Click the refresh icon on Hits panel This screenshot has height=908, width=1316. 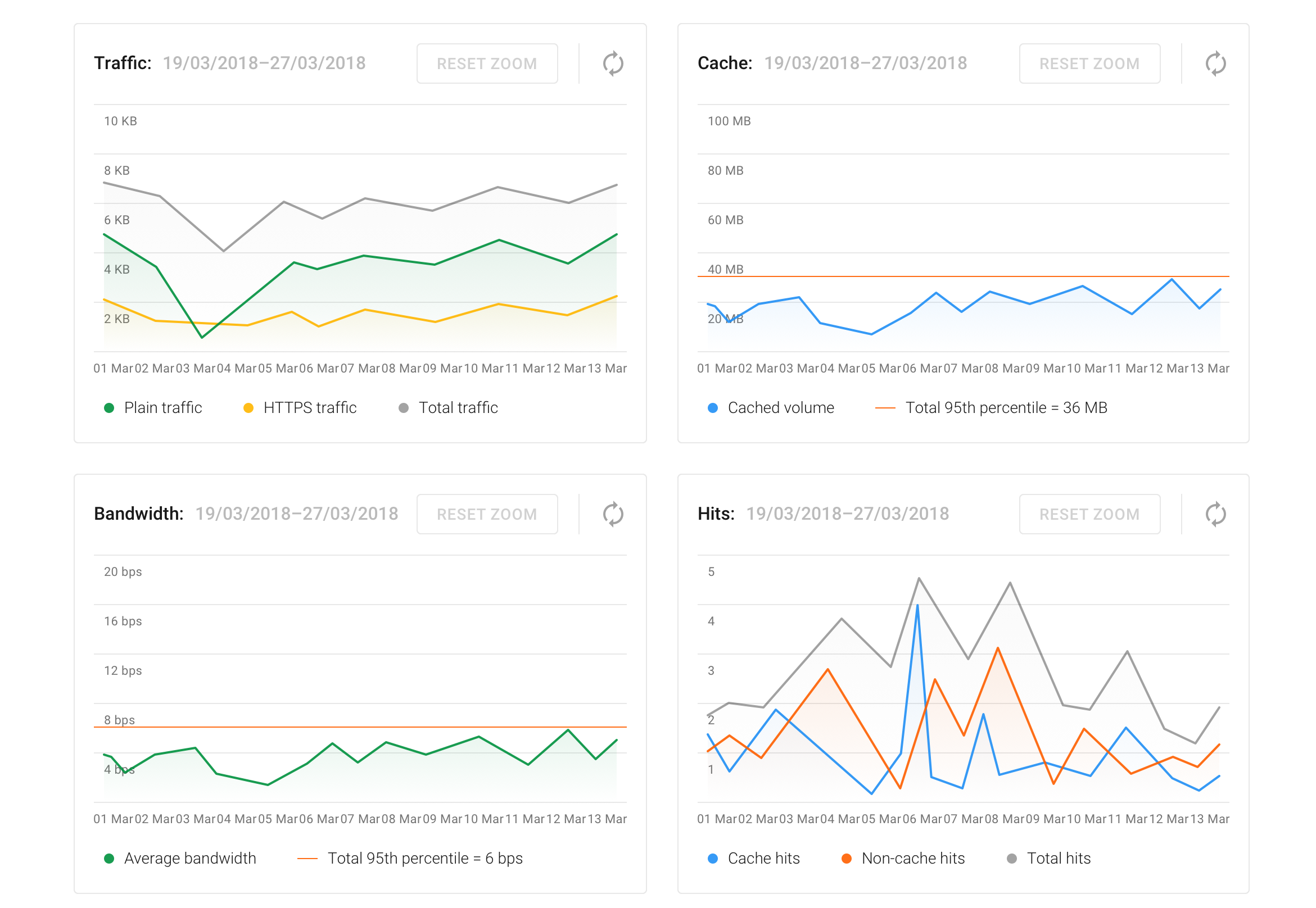coord(1215,514)
